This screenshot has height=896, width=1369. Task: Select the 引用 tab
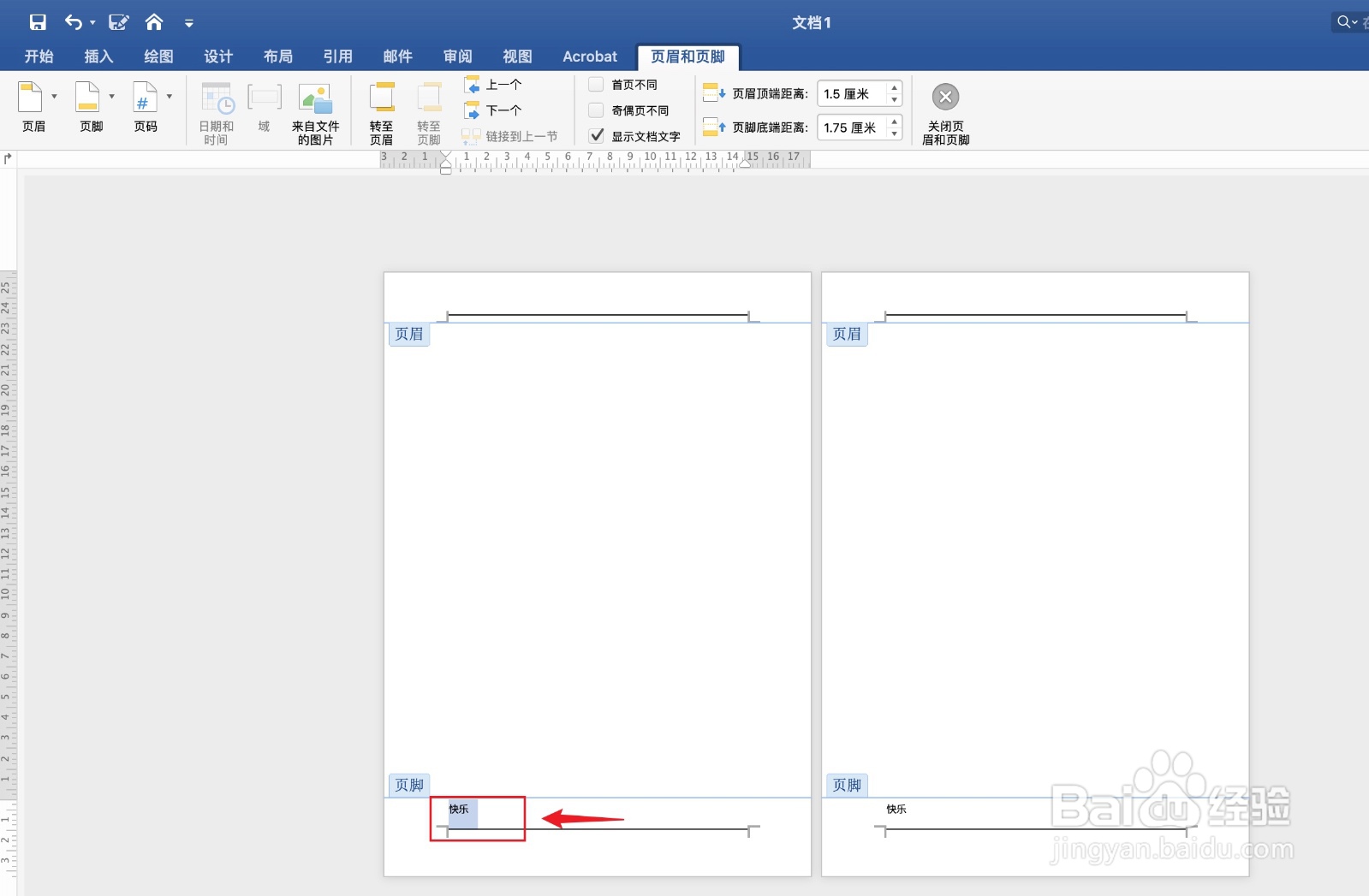(x=338, y=56)
